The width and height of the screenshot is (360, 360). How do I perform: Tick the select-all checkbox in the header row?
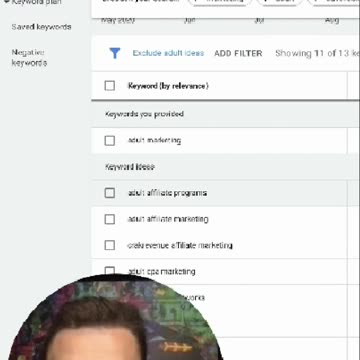pyautogui.click(x=110, y=86)
